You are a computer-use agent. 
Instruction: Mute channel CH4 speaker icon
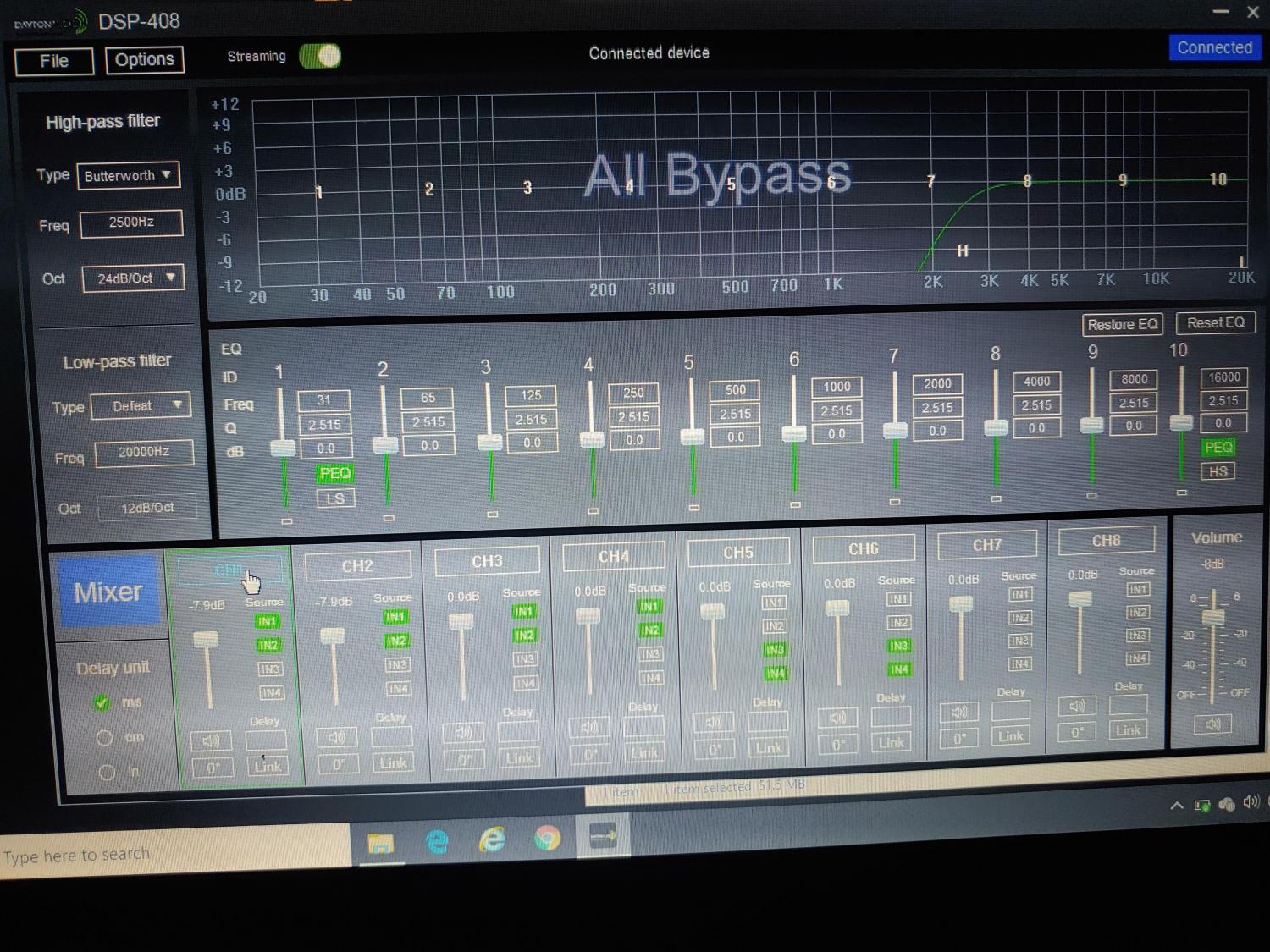(588, 727)
